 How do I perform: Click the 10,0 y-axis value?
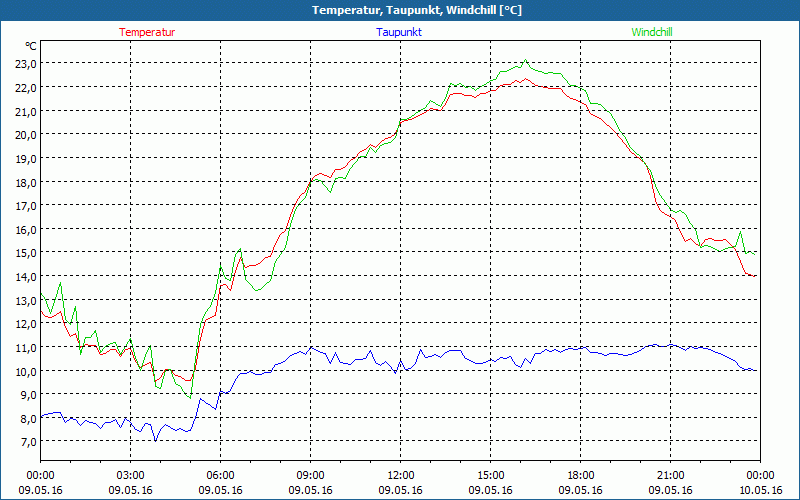coord(26,371)
